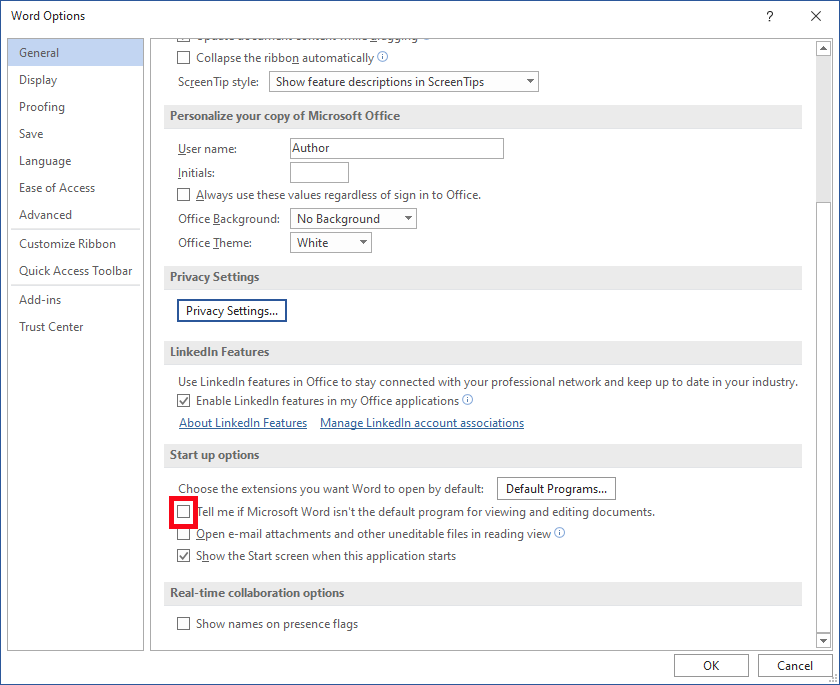Viewport: 840px width, 685px height.
Task: Open the ScreenTip style dropdown
Action: [404, 82]
